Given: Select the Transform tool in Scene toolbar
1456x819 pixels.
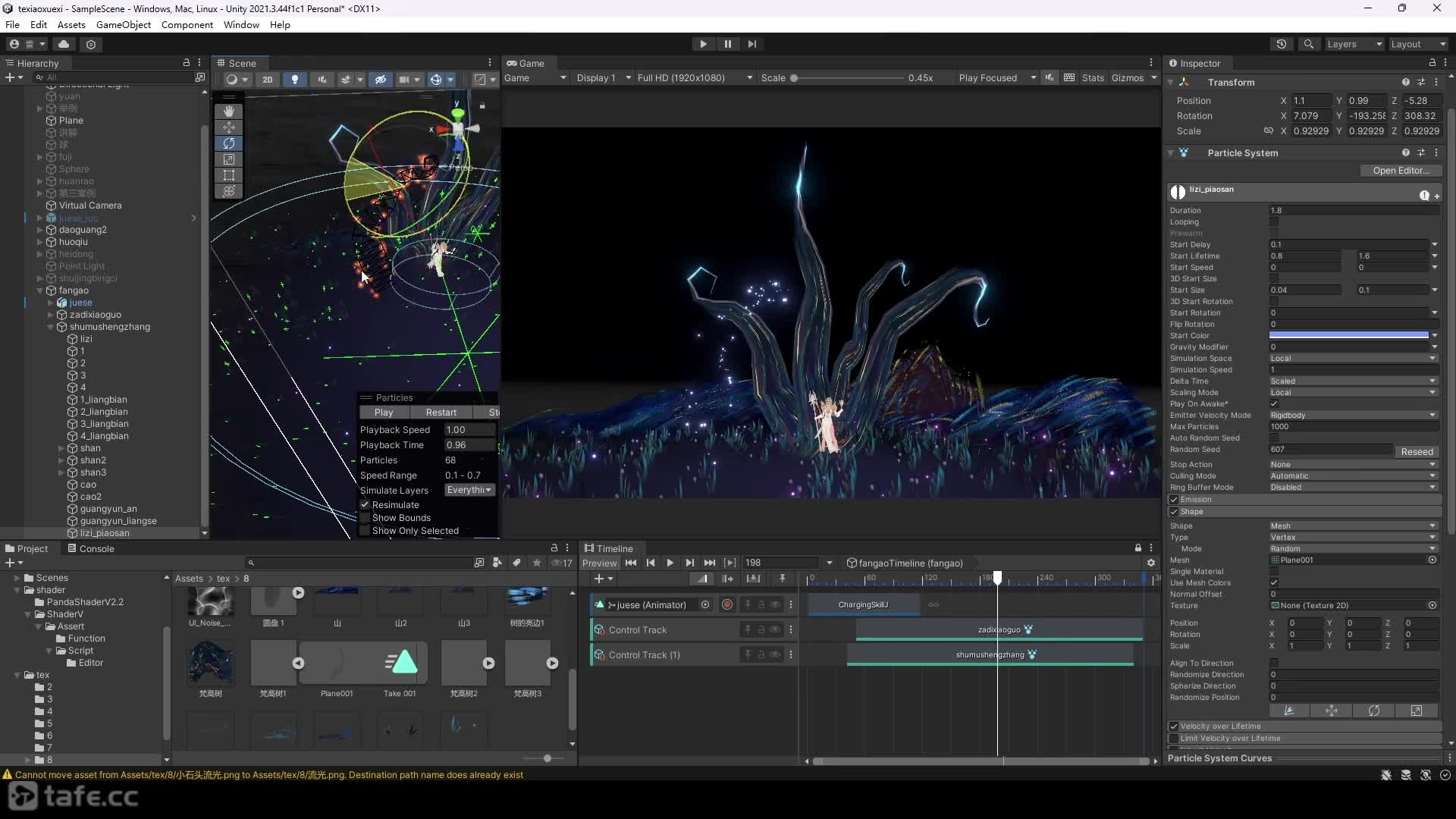Looking at the screenshot, I should pyautogui.click(x=229, y=191).
